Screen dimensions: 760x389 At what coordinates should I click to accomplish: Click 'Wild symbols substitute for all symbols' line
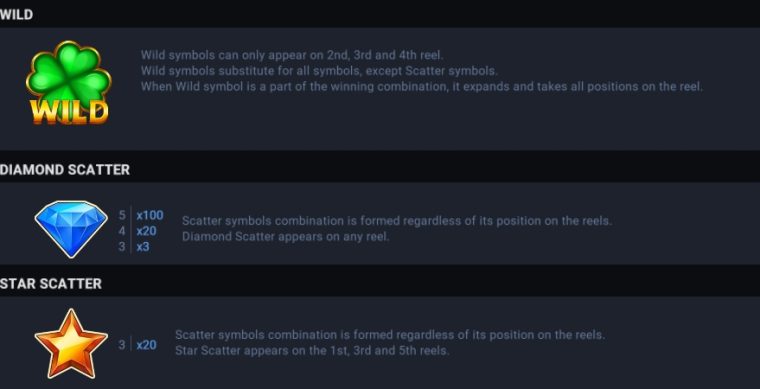tap(319, 71)
